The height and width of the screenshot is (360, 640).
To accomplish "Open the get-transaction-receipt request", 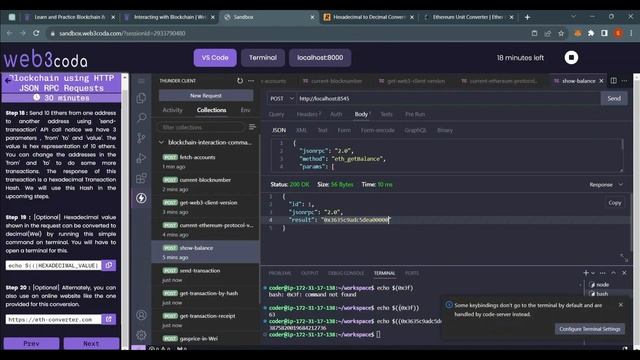I will (205, 320).
